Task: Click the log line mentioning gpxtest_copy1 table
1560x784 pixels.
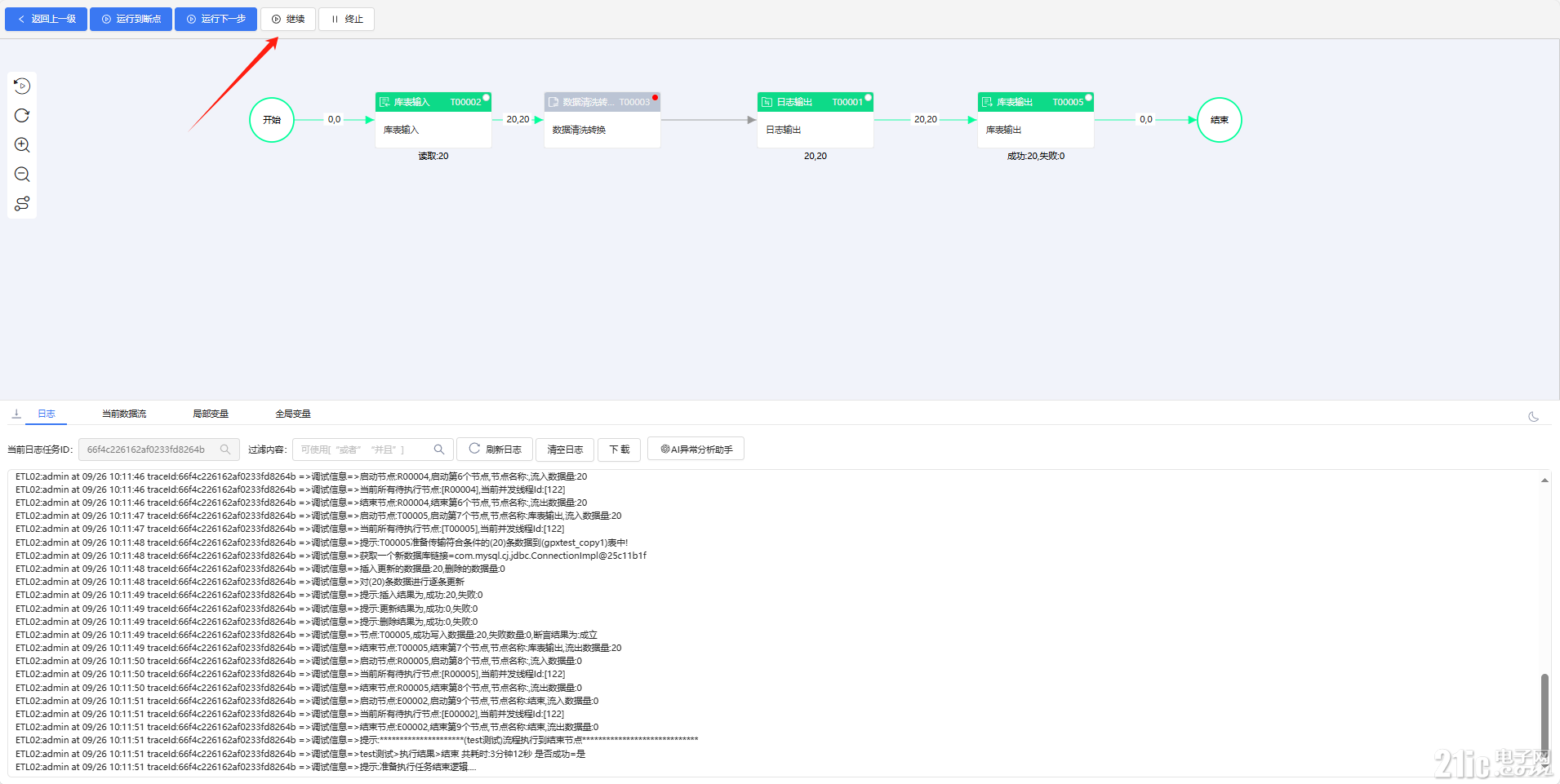Action: [x=322, y=543]
